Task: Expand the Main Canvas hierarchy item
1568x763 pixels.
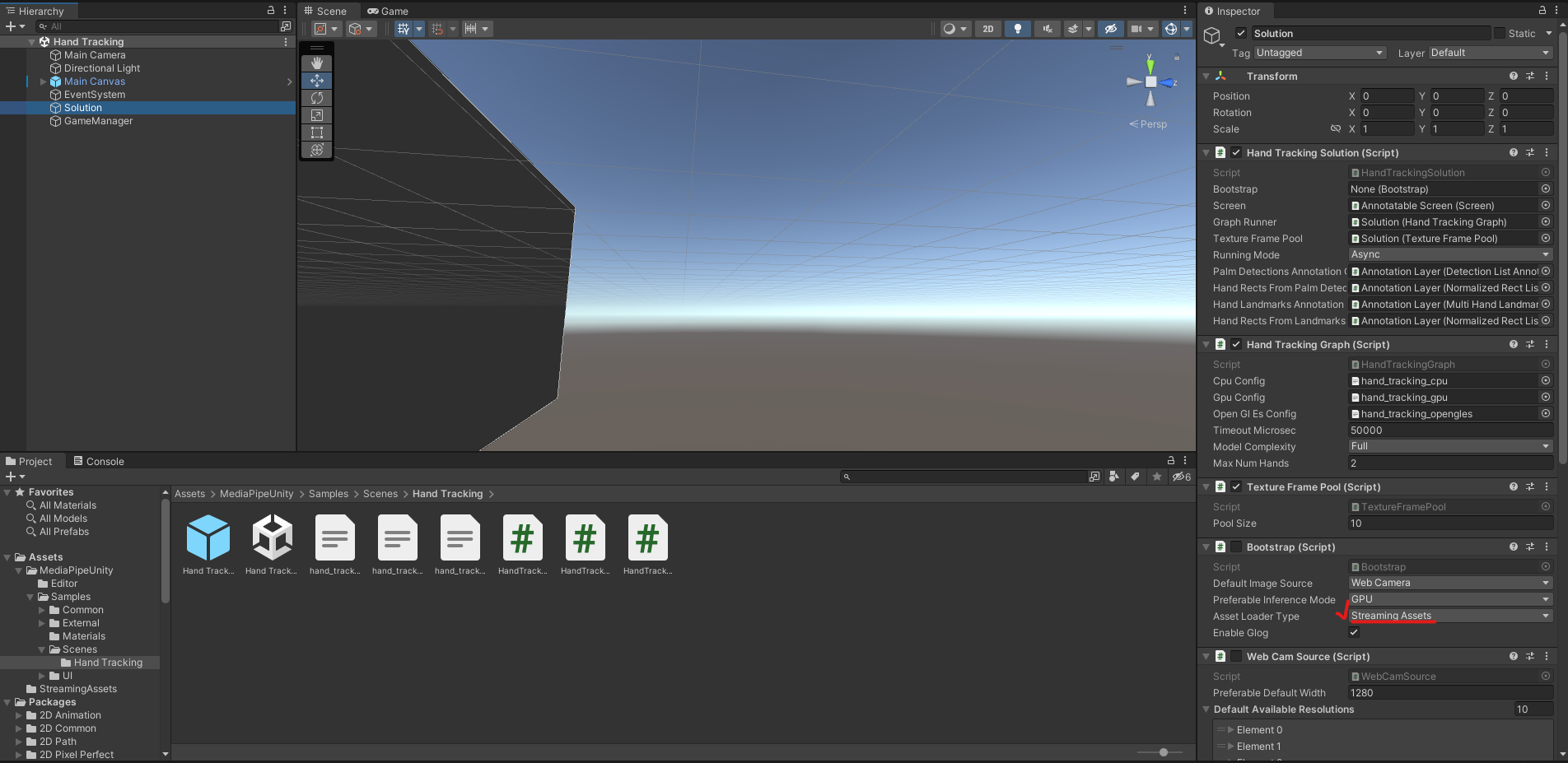Action: tap(44, 81)
